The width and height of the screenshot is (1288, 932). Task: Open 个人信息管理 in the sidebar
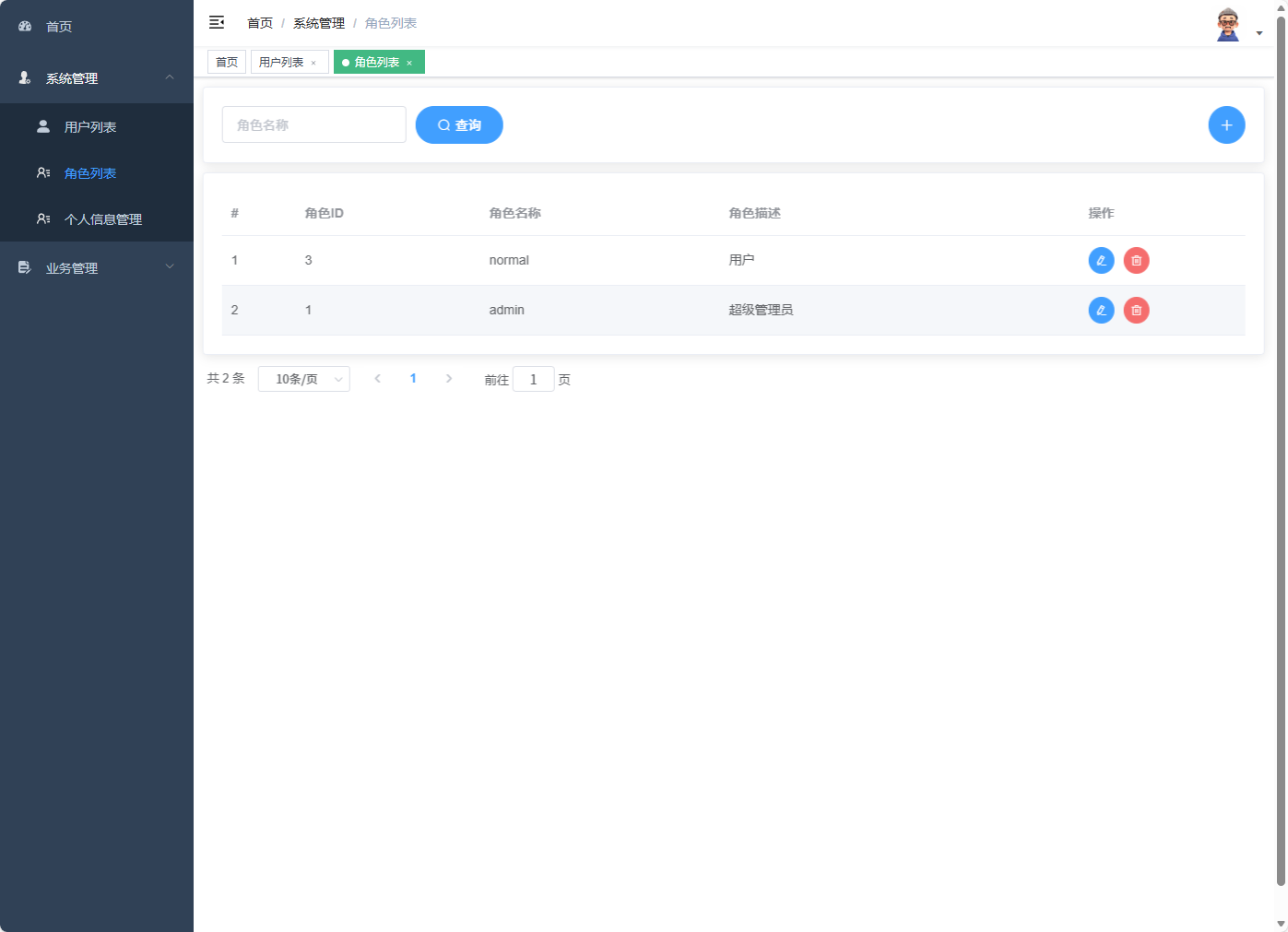pyautogui.click(x=97, y=218)
